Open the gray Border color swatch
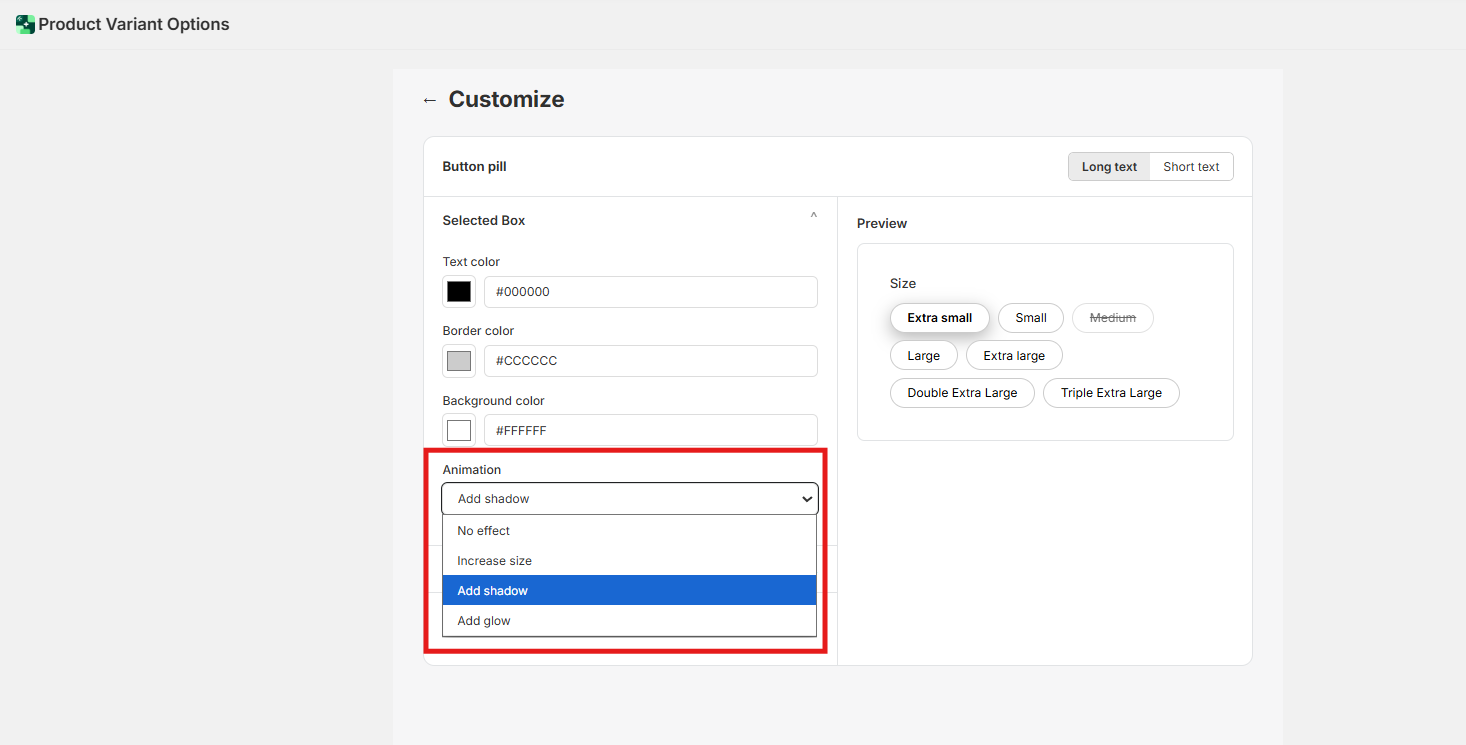Image resolution: width=1466 pixels, height=745 pixels. (x=459, y=361)
